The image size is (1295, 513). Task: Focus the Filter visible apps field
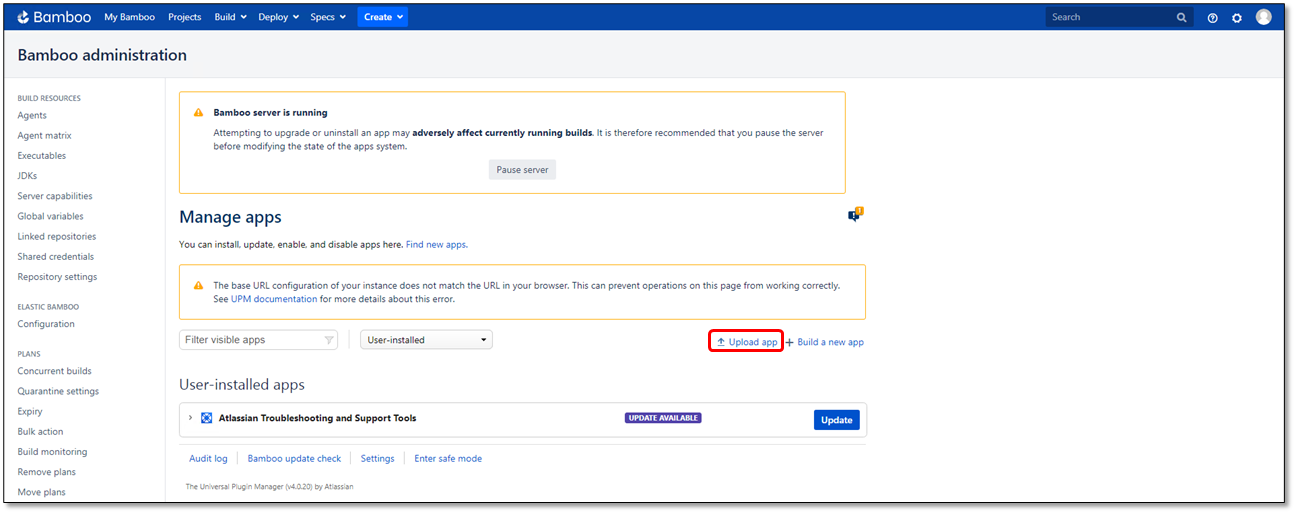[258, 340]
